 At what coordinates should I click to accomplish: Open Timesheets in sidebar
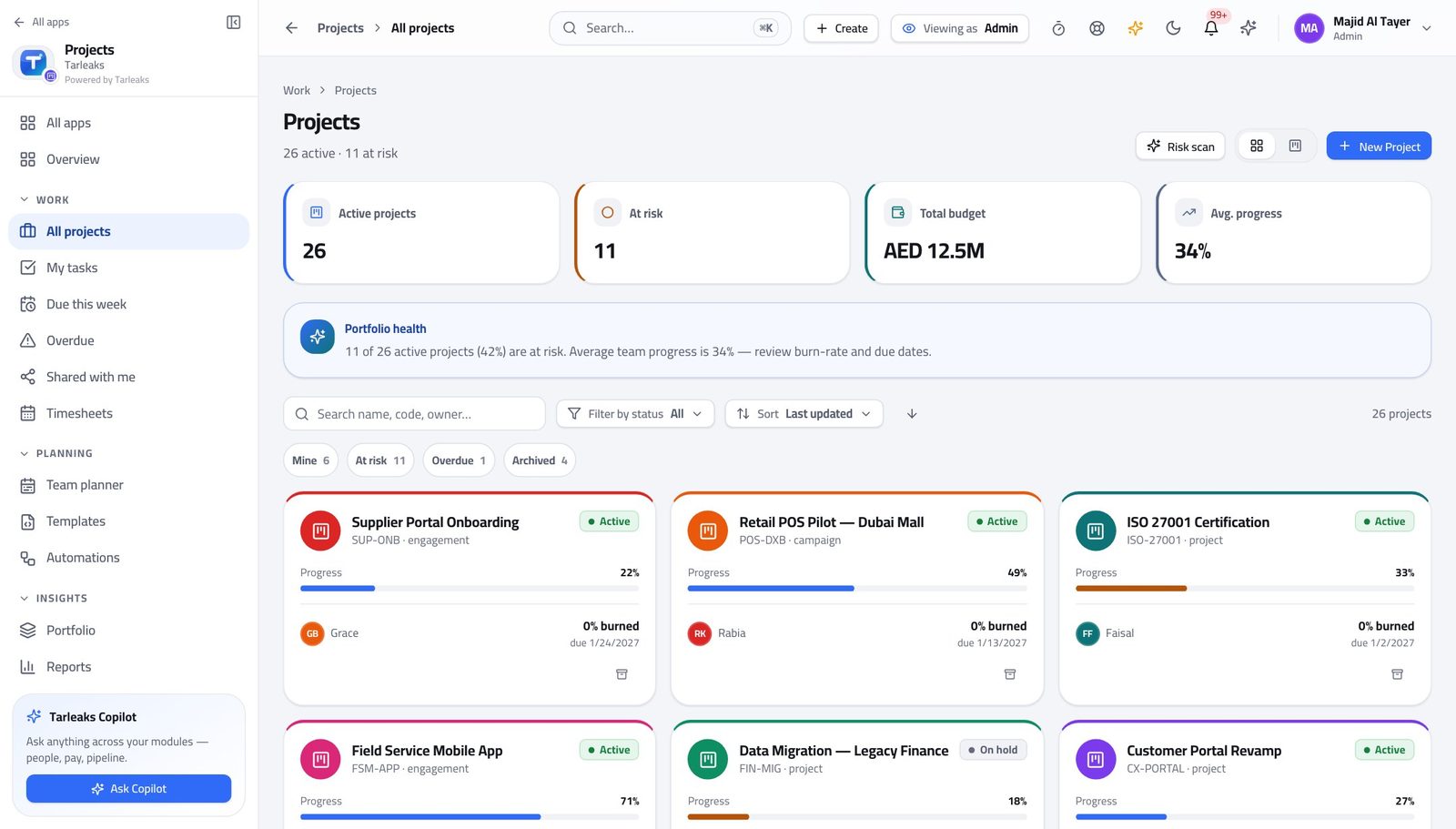(x=128, y=413)
